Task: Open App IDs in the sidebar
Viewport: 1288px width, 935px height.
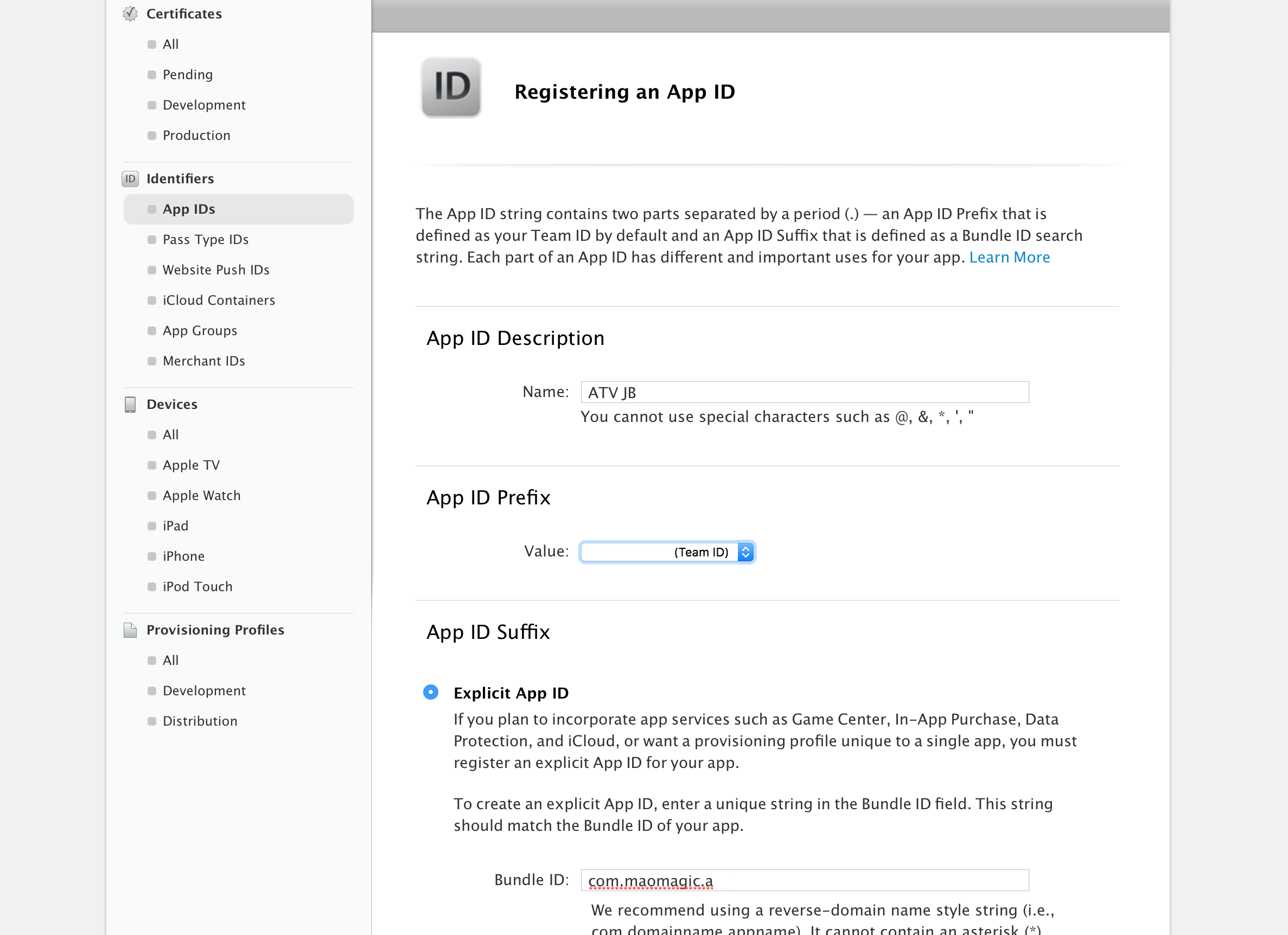Action: click(189, 209)
